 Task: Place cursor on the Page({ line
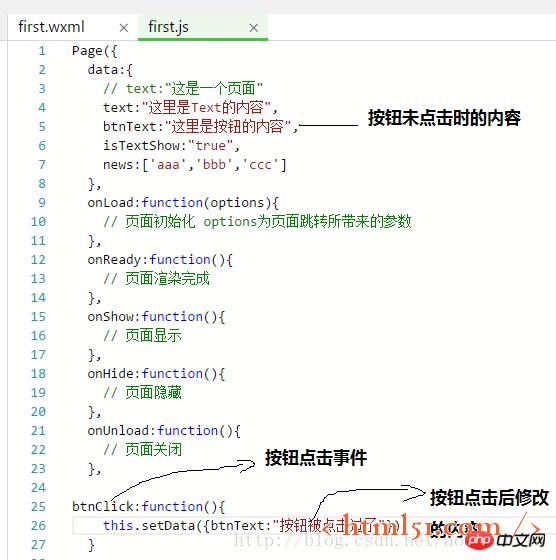coord(94,51)
